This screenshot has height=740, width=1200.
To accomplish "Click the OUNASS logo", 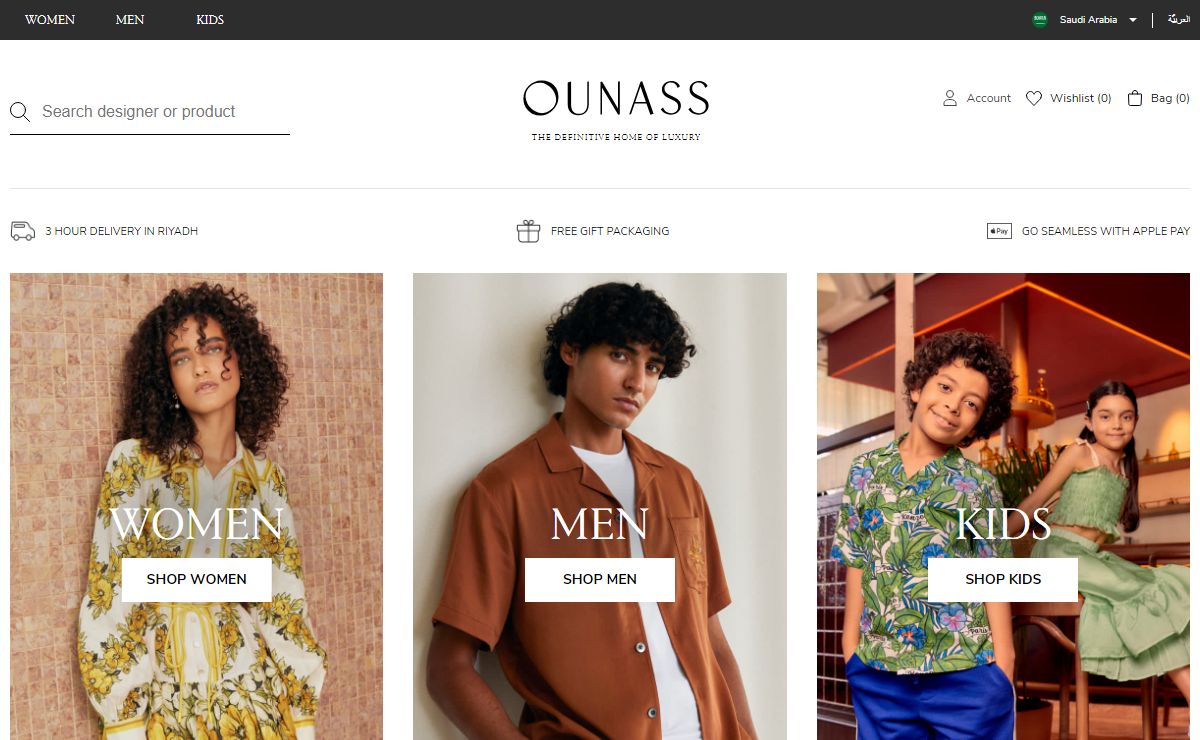I will (616, 110).
